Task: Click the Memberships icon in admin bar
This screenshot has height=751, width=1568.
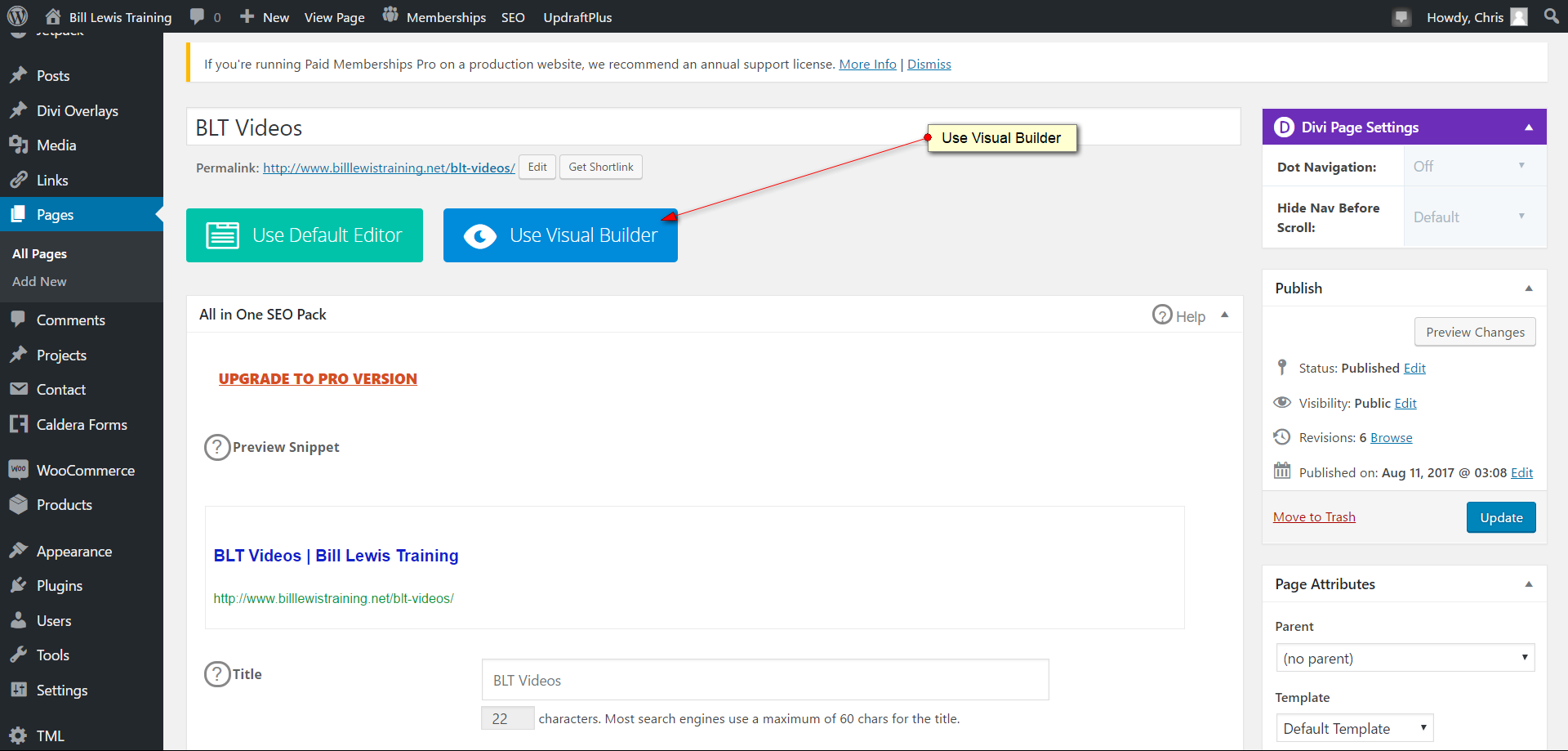Action: point(390,16)
